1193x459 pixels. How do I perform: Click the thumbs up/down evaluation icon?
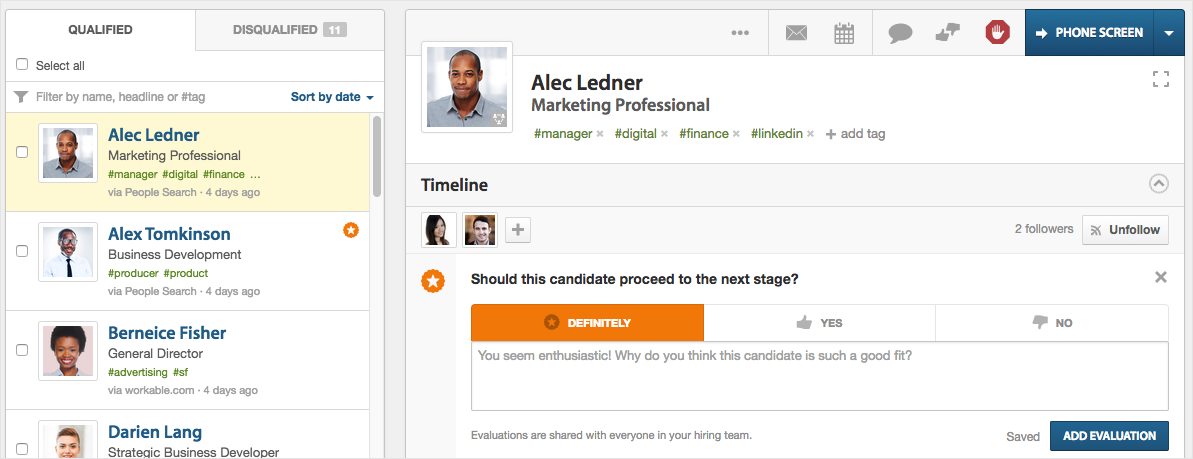pos(947,33)
